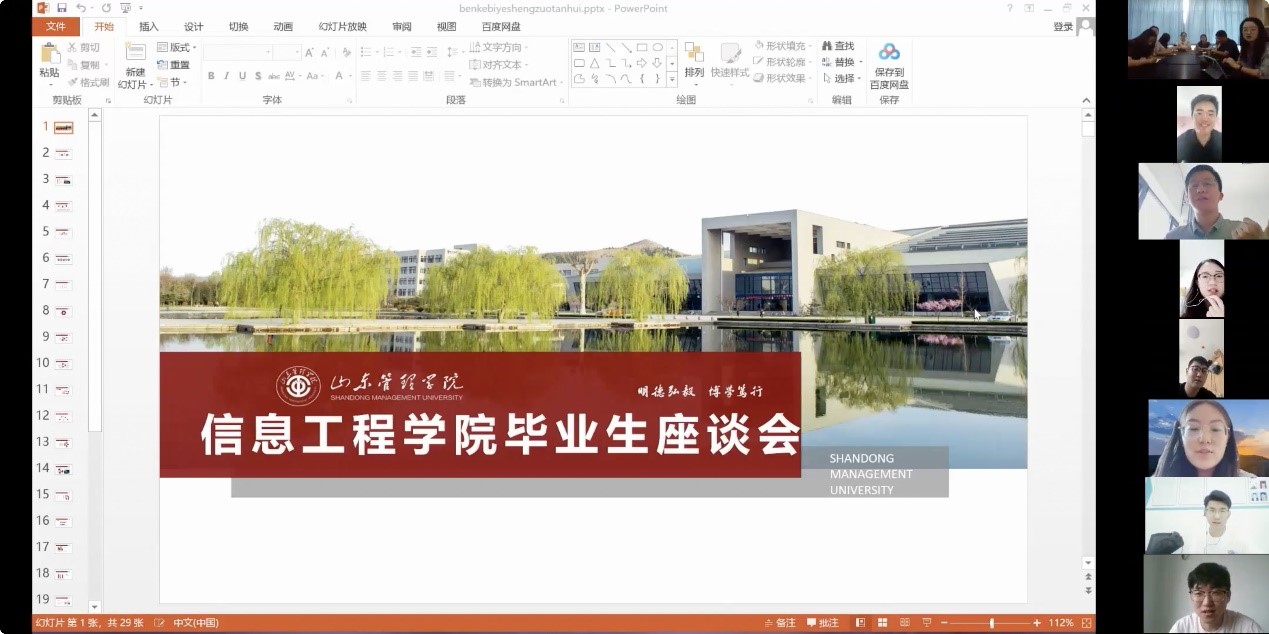Click the 重置 reset slide button

coord(174,65)
